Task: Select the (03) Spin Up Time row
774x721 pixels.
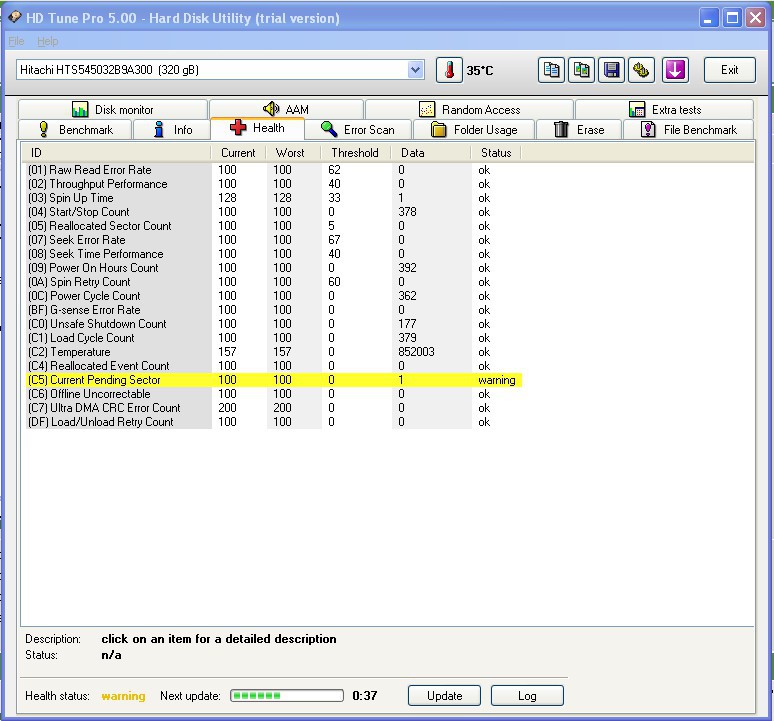Action: pos(272,198)
